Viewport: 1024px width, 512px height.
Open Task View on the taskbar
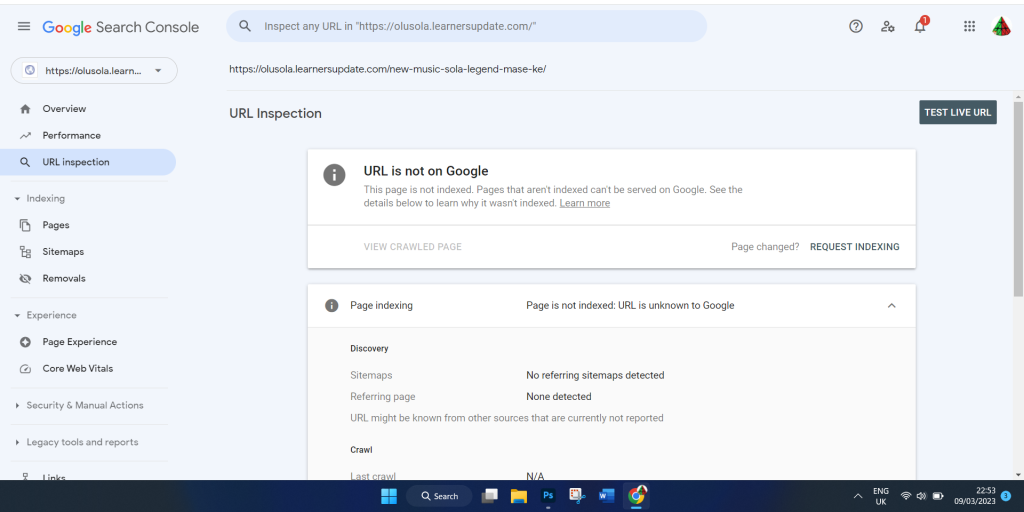click(x=490, y=496)
